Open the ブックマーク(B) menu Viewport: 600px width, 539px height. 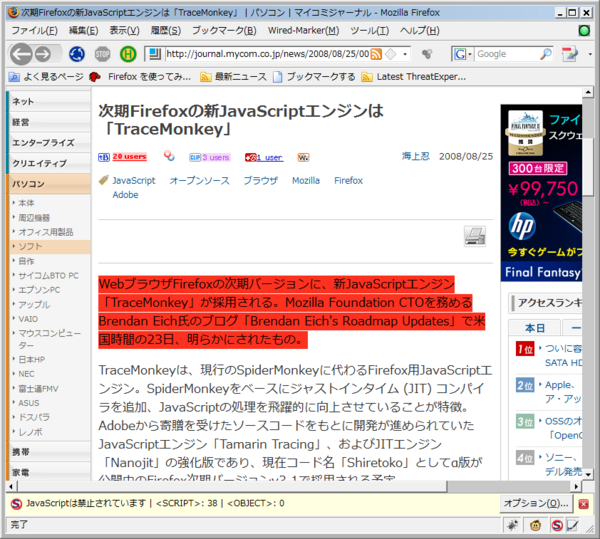click(x=224, y=31)
